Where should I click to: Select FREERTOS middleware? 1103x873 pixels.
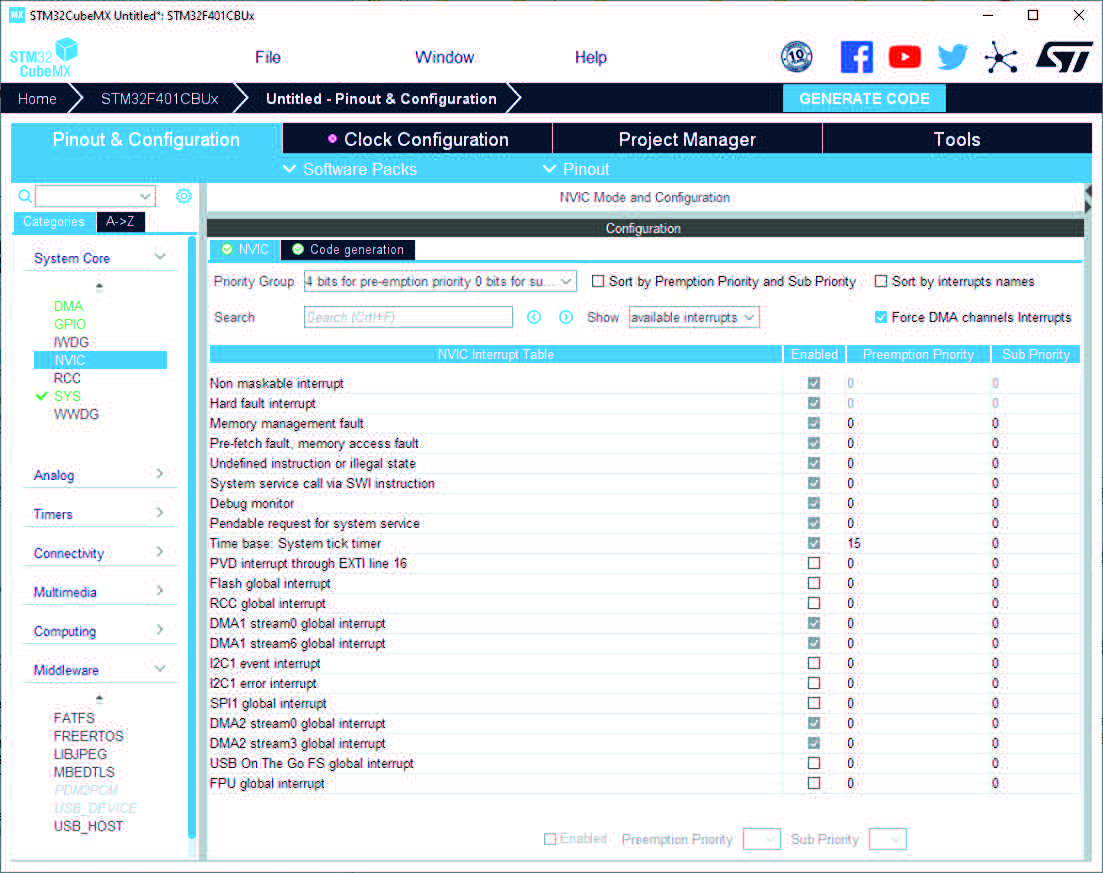(x=88, y=736)
